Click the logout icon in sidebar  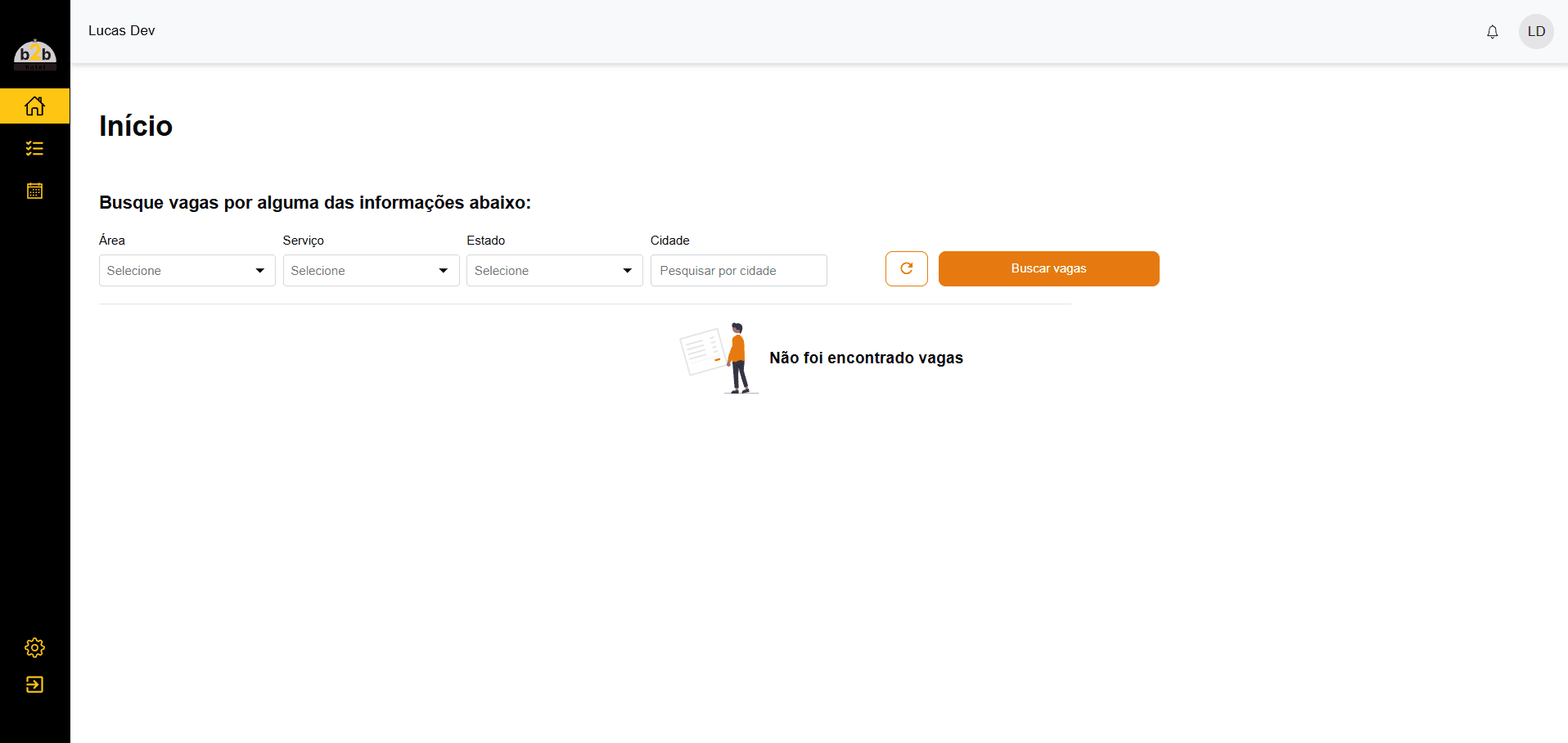point(34,684)
